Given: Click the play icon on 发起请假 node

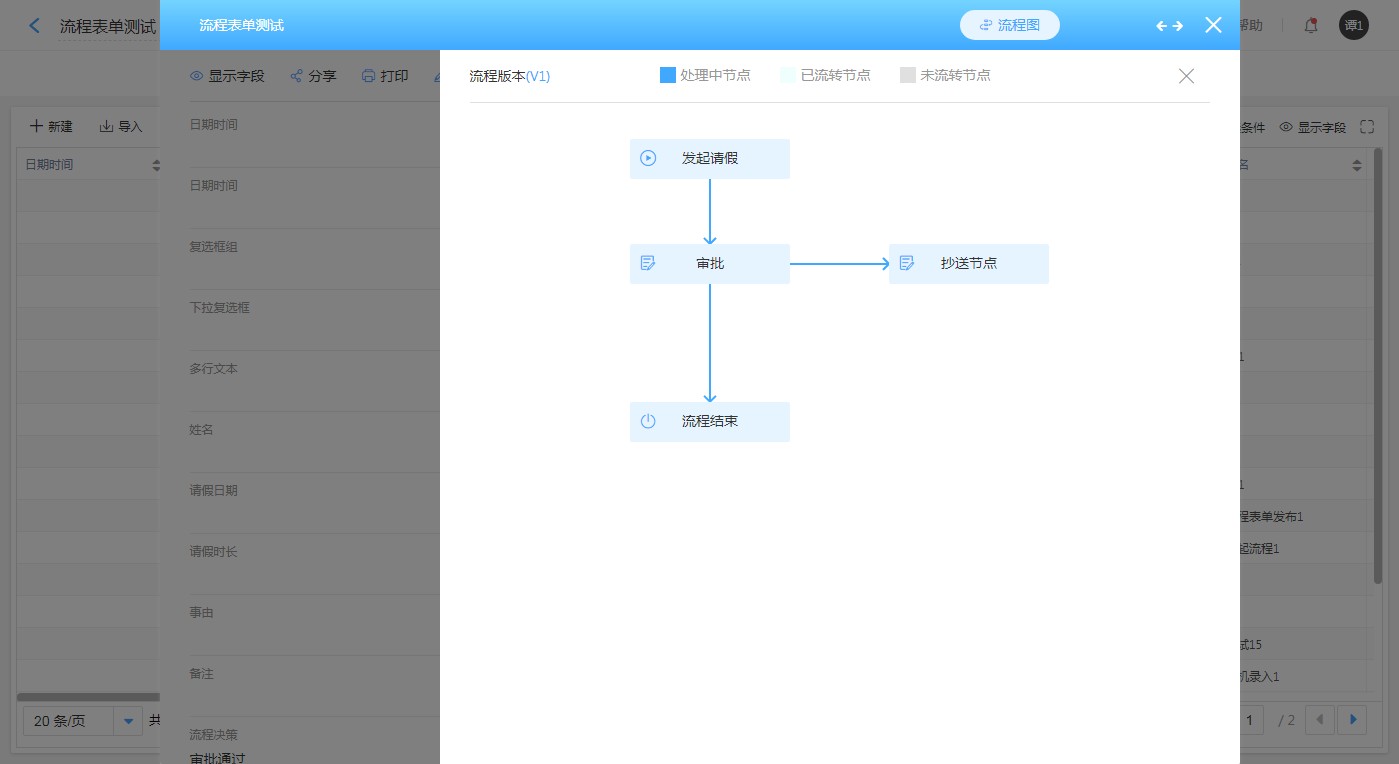Looking at the screenshot, I should [x=648, y=158].
